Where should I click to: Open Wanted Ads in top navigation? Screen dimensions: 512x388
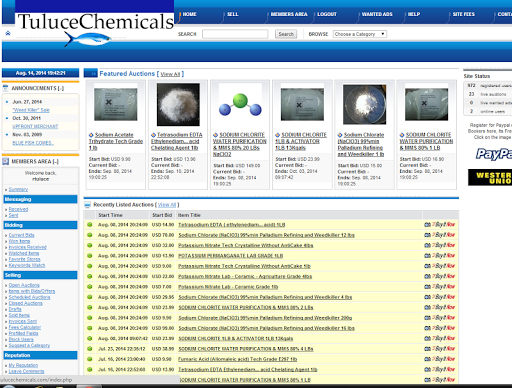(377, 14)
